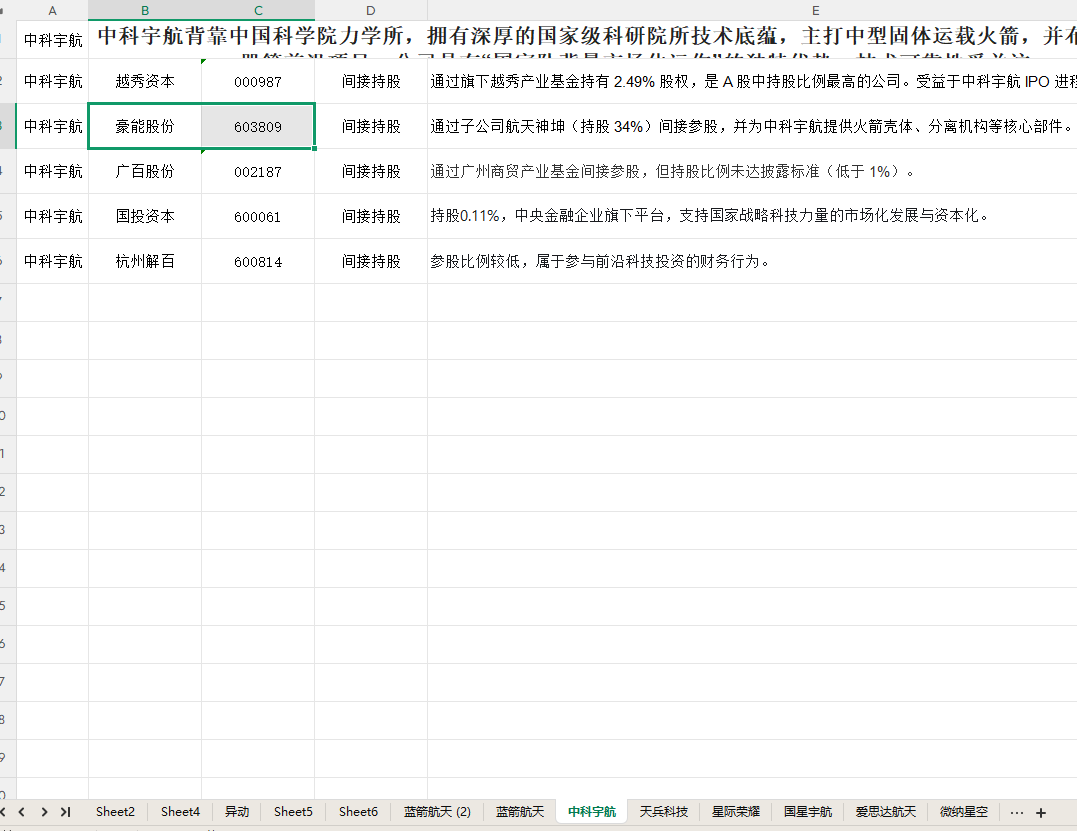The height and width of the screenshot is (831, 1077).
Task: Open the 蓝箭航天 (2) sheet tab
Action: pyautogui.click(x=437, y=812)
